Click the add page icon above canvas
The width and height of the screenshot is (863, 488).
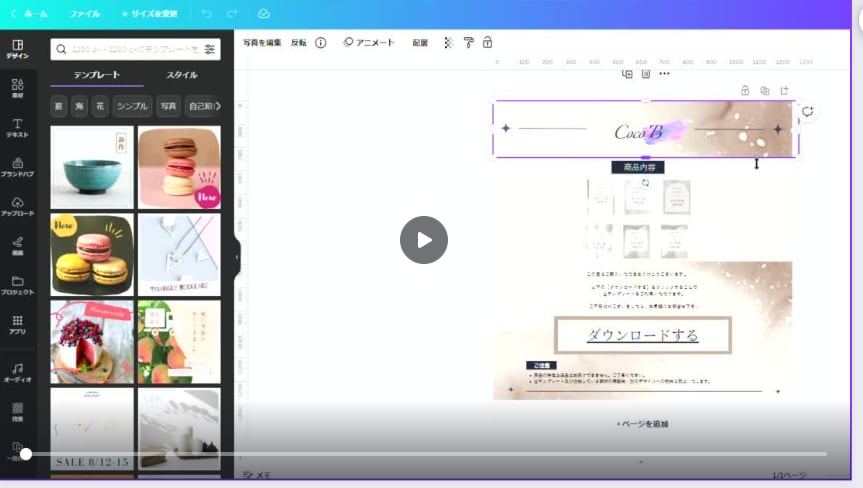[x=784, y=90]
